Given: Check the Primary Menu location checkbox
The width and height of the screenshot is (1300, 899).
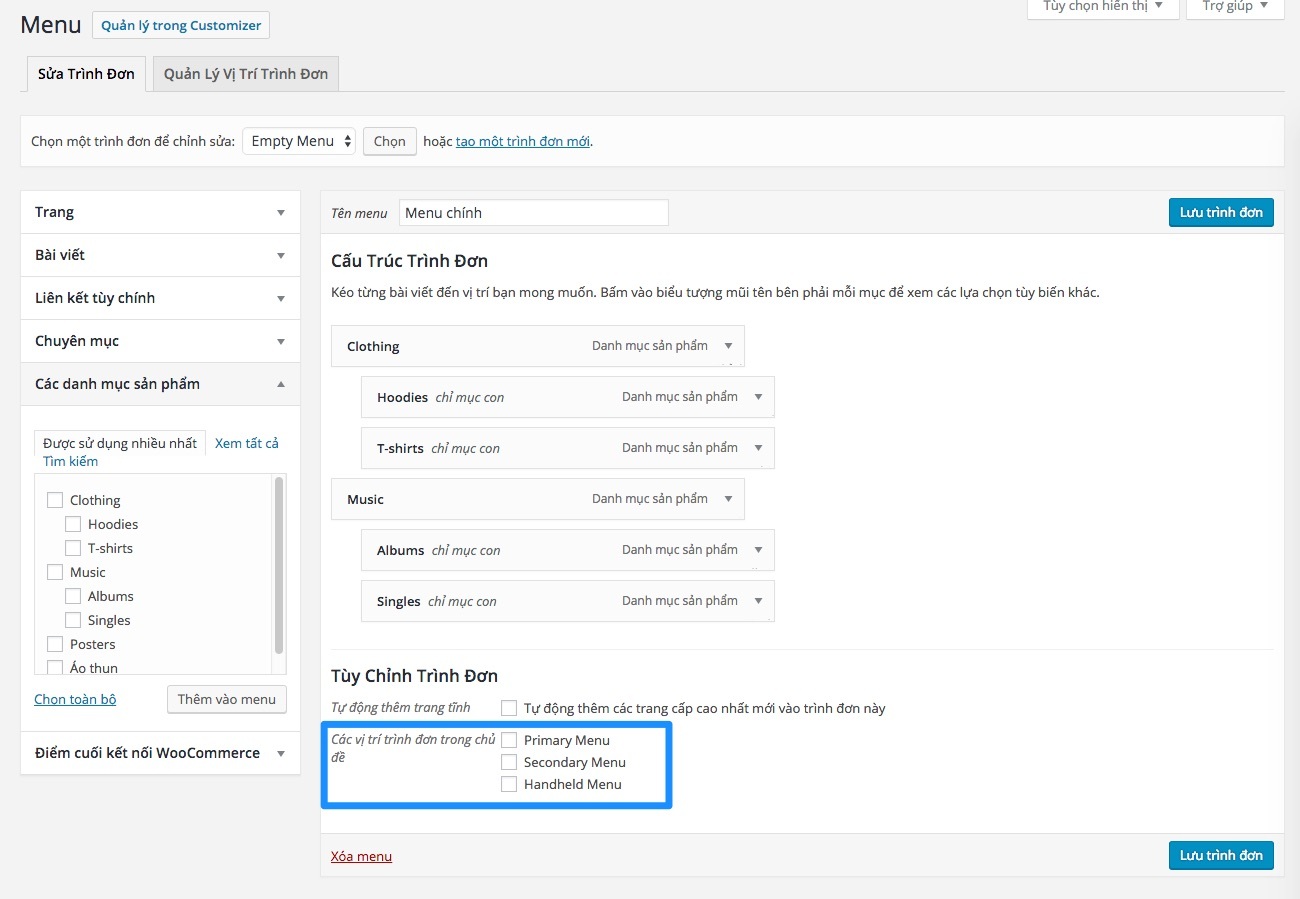Looking at the screenshot, I should [510, 740].
